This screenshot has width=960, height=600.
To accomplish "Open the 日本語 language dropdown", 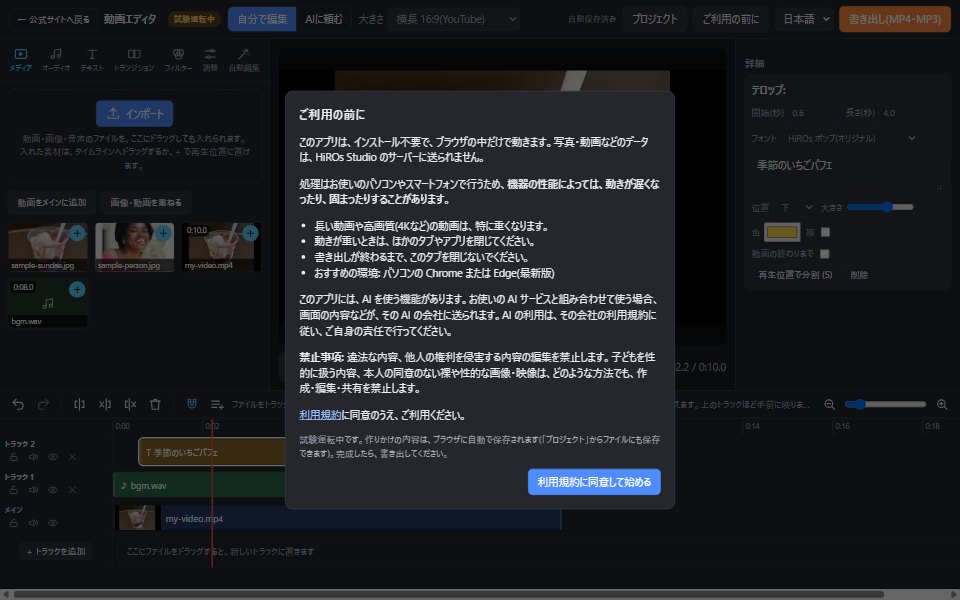I will tap(805, 20).
